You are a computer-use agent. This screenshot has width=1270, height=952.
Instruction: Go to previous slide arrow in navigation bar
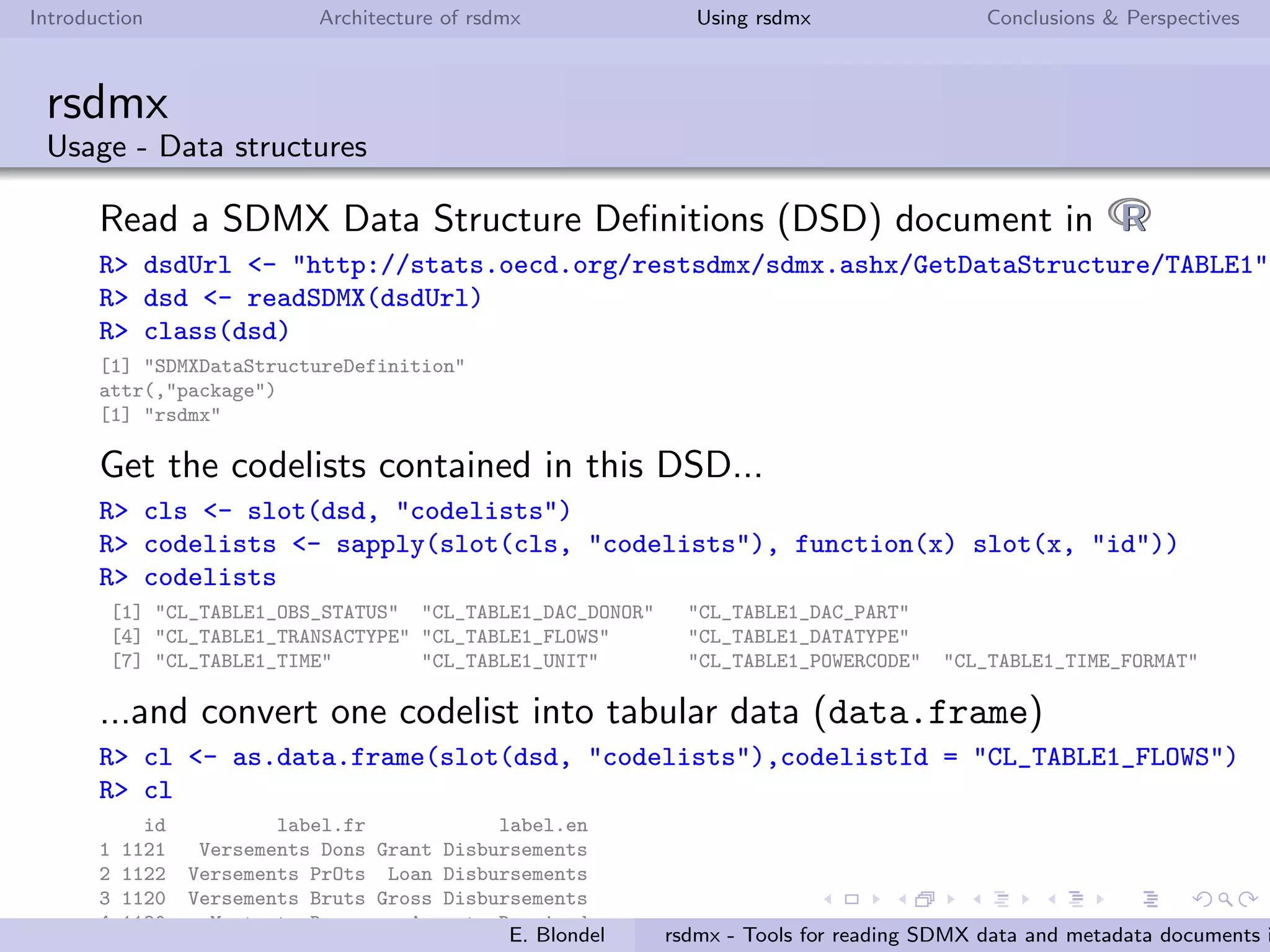[x=828, y=899]
